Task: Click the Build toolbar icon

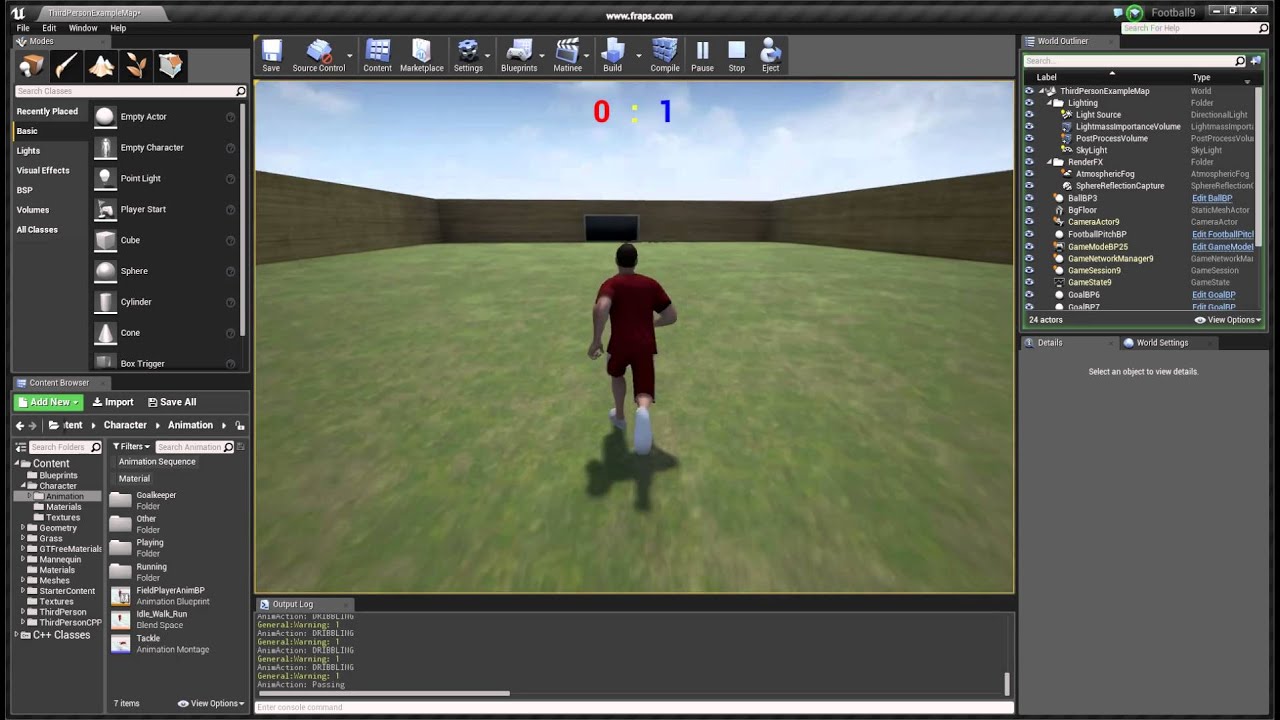Action: click(x=612, y=55)
